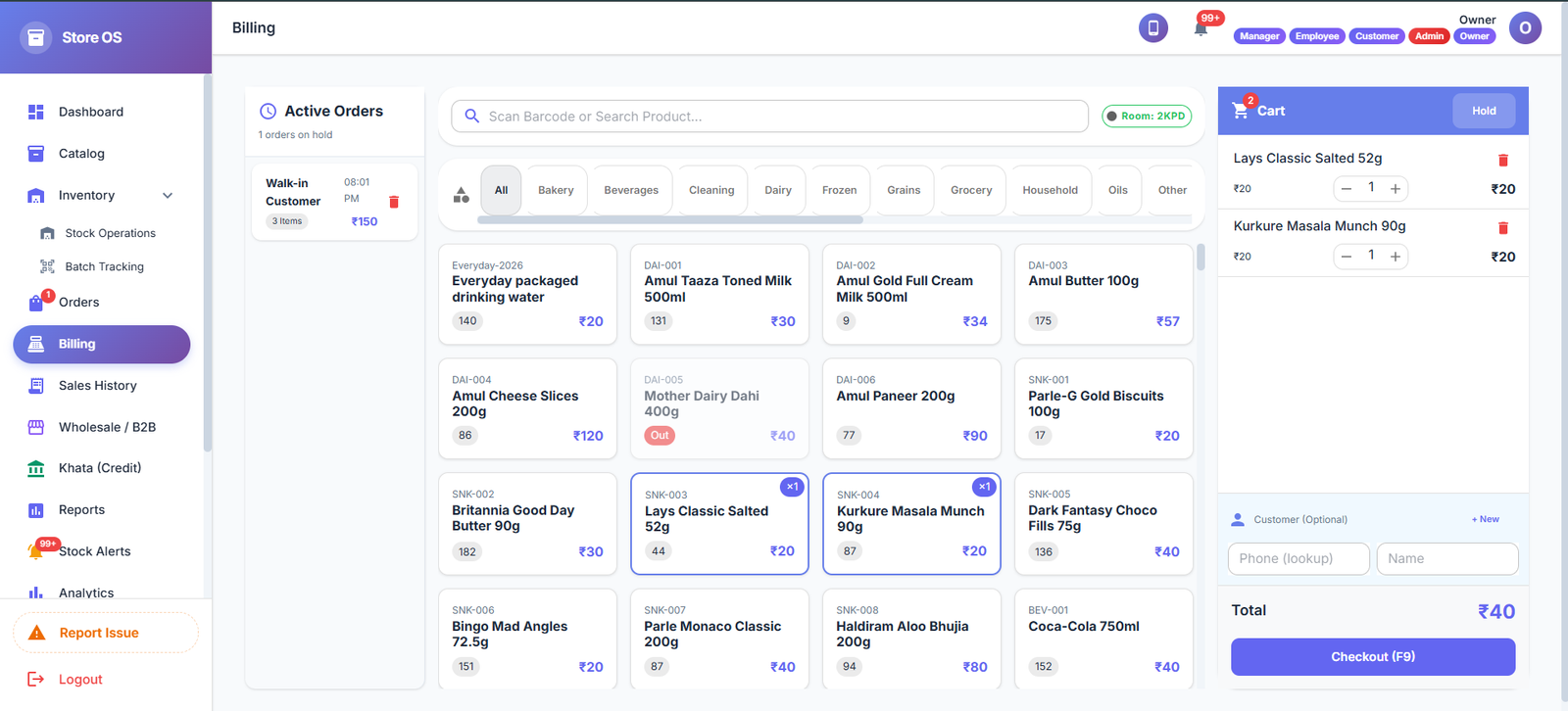This screenshot has width=1568, height=711.
Task: Select the All category tab
Action: (501, 190)
